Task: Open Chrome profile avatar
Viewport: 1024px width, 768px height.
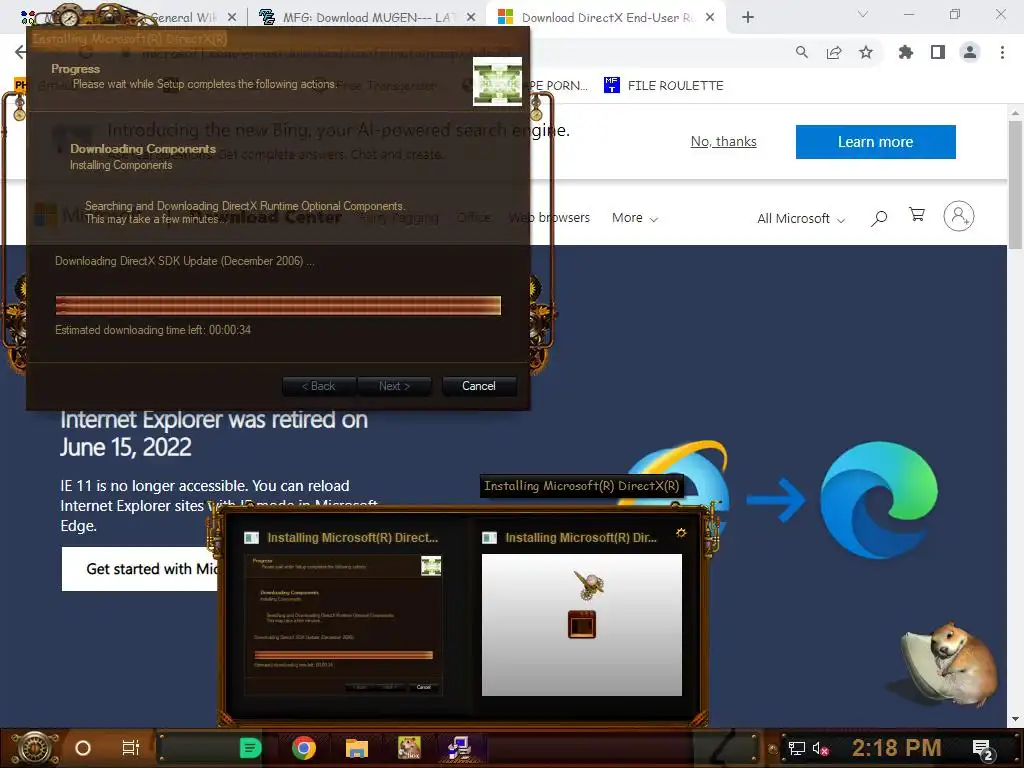Action: click(970, 52)
